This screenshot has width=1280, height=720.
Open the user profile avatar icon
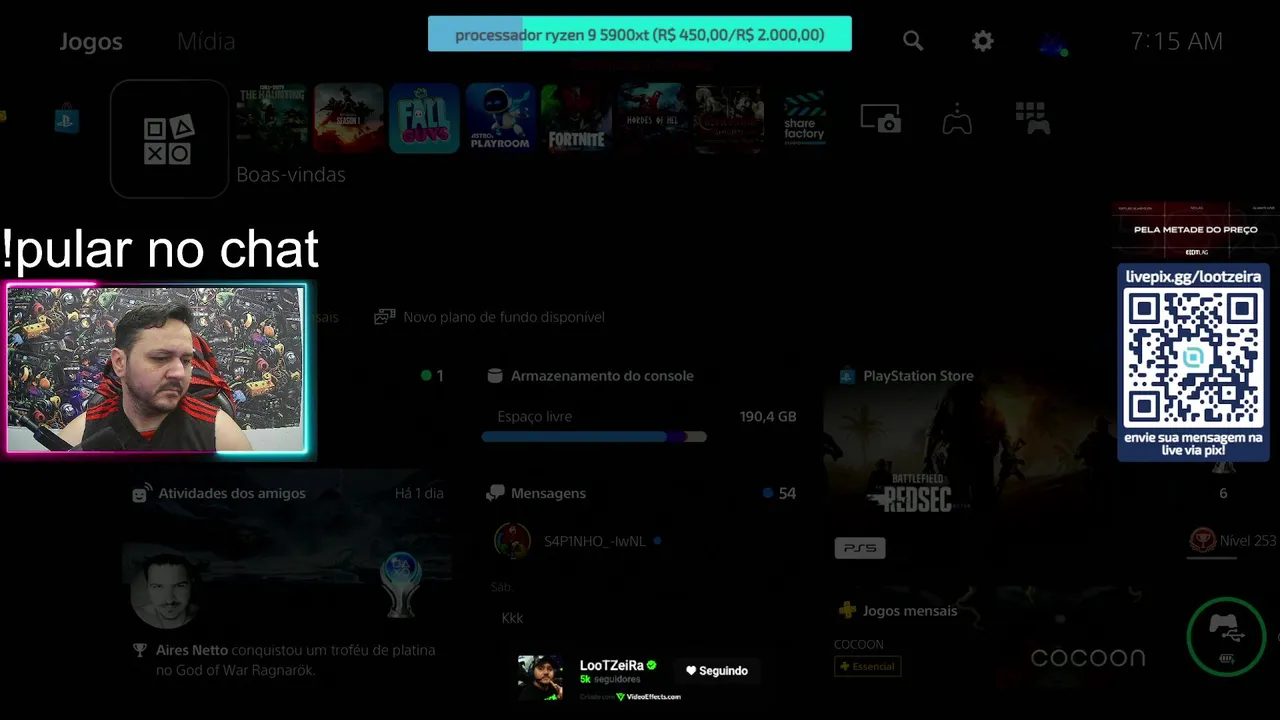pyautogui.click(x=1053, y=42)
